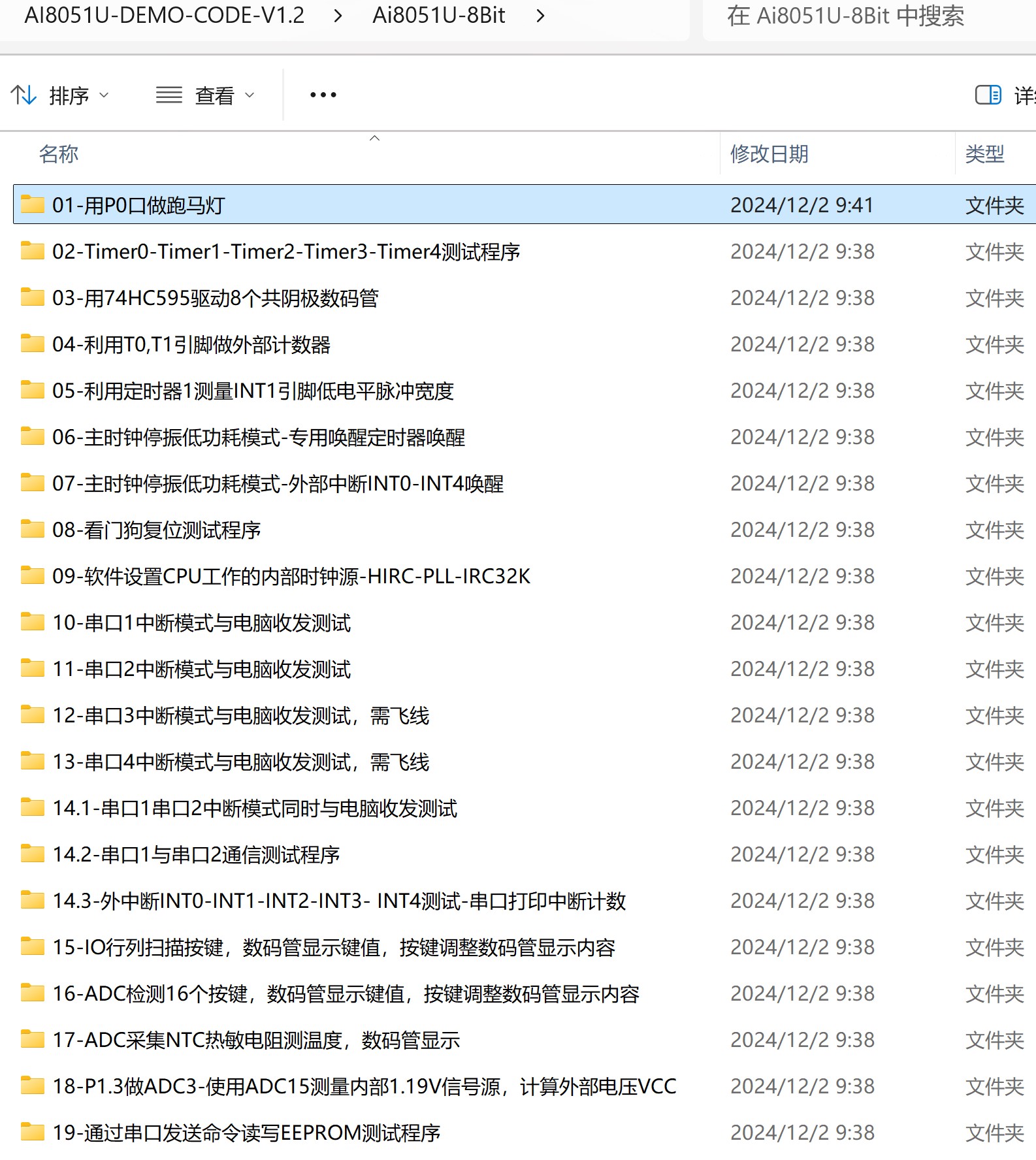Select 14.3-外中断INT0-INT1-INT2-INT3- INT4测试 name
Viewport: 1036px width, 1160px height.
pos(339,901)
